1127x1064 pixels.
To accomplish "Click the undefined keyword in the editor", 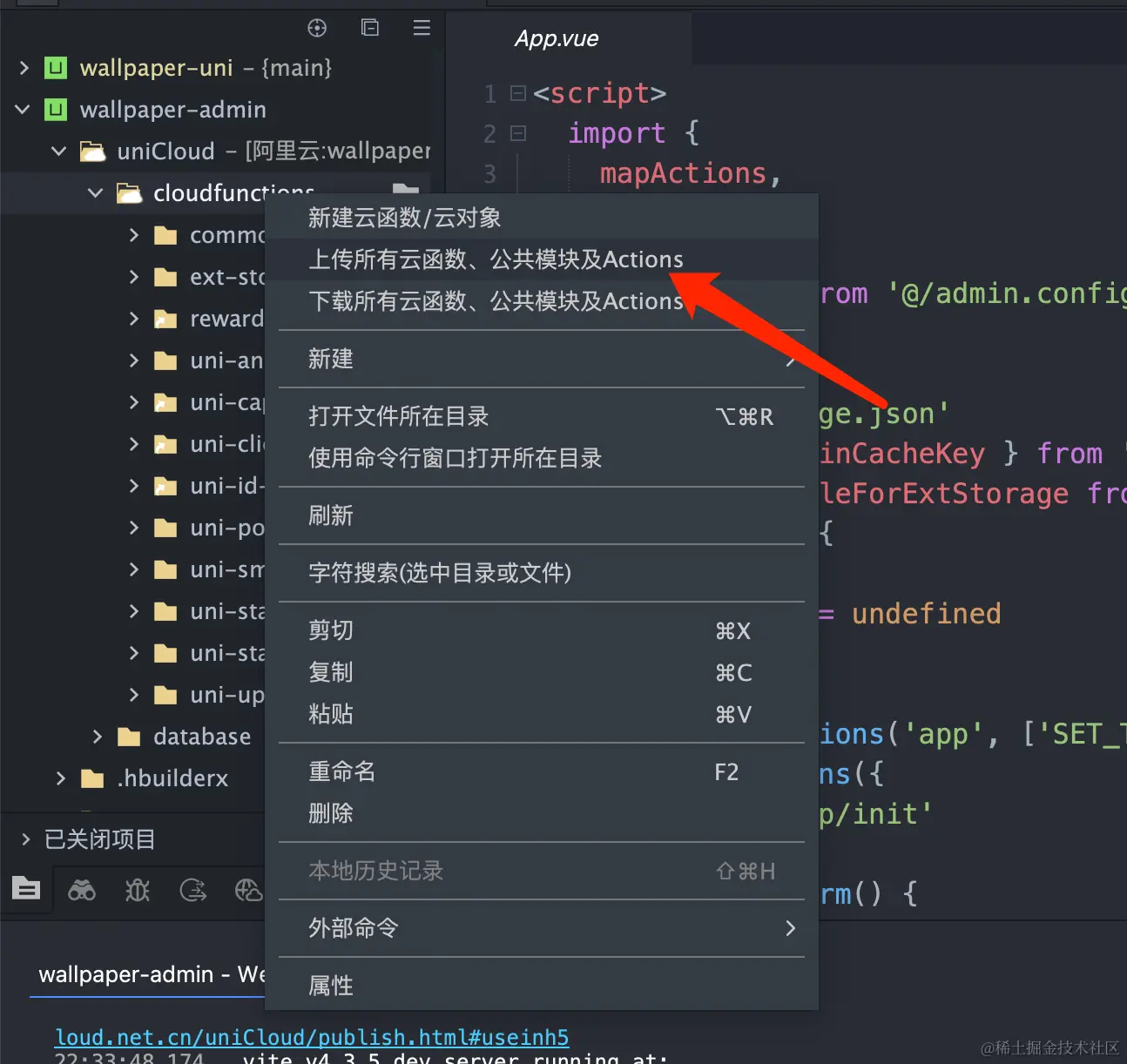I will tap(926, 614).
